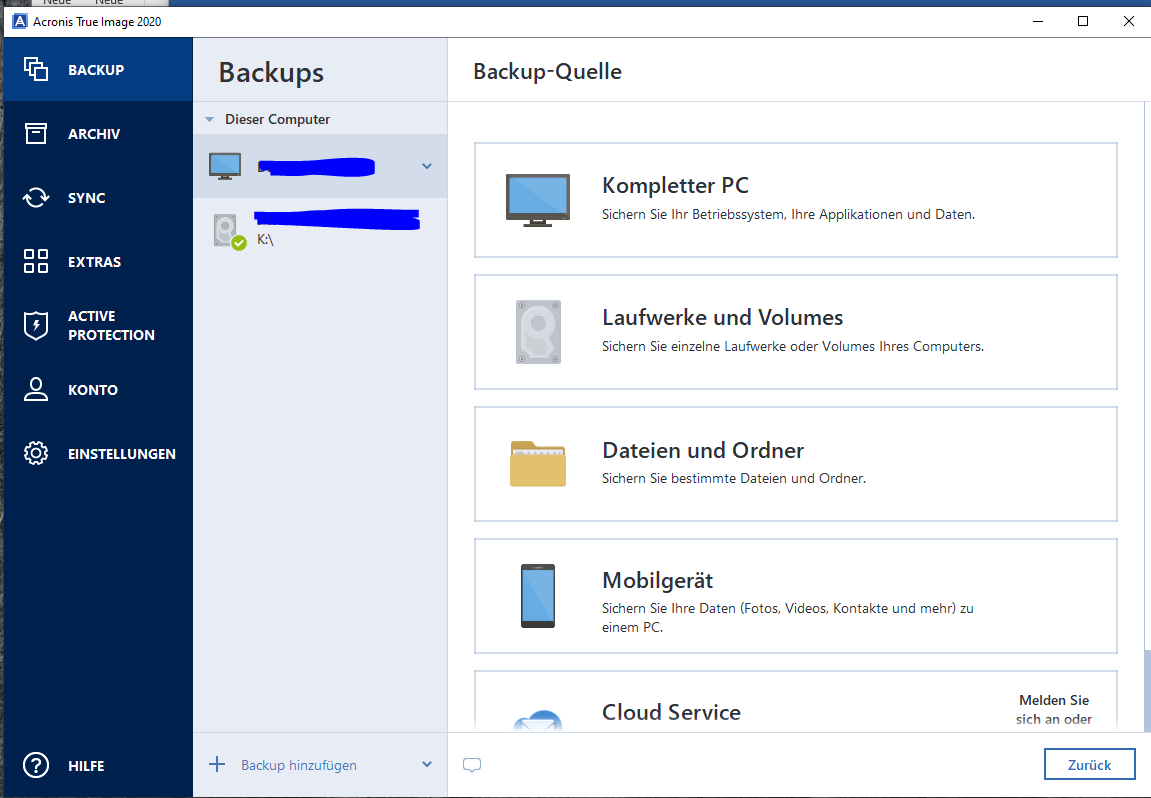Image resolution: width=1151 pixels, height=798 pixels.
Task: Click the Zurück button
Action: pyautogui.click(x=1089, y=764)
